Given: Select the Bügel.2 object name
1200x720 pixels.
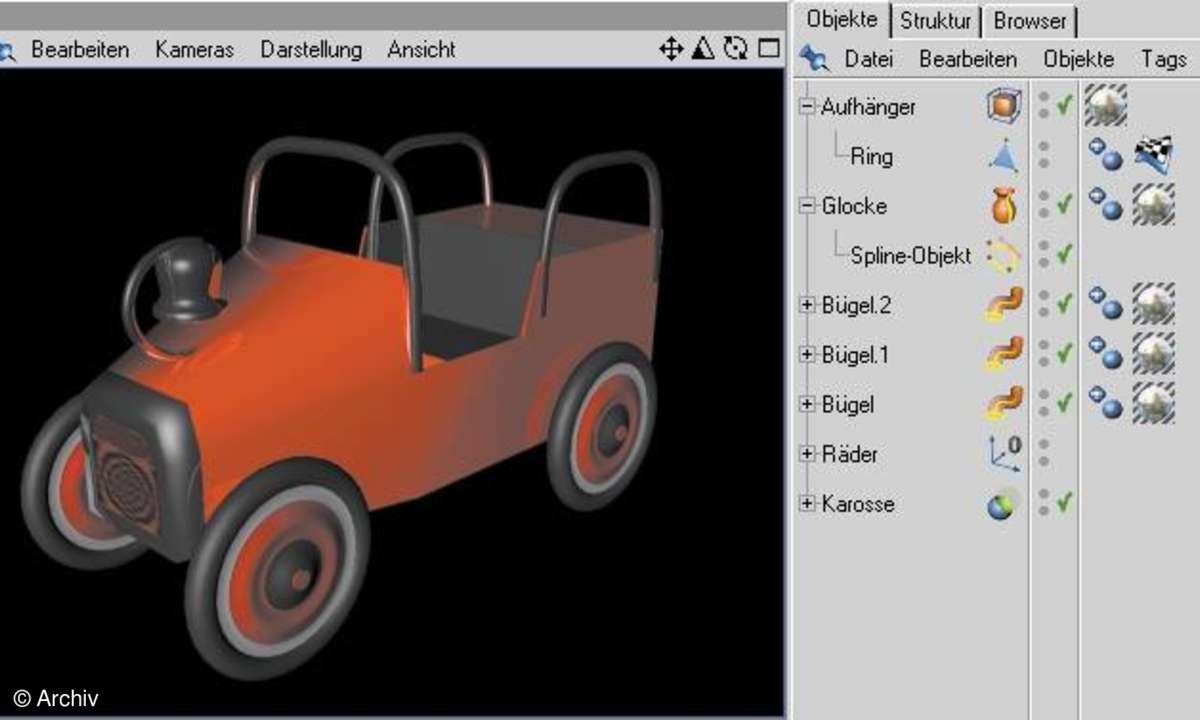Looking at the screenshot, I should [856, 305].
